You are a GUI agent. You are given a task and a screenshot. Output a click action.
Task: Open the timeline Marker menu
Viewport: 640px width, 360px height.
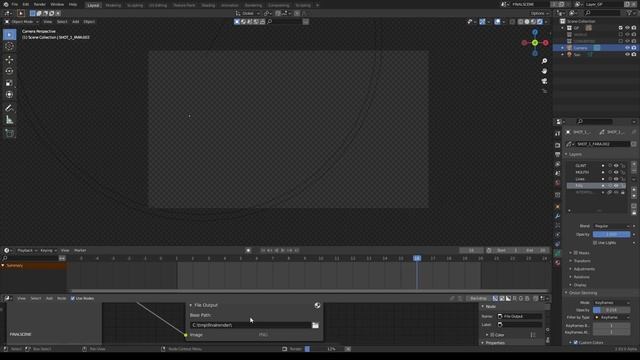click(x=80, y=250)
